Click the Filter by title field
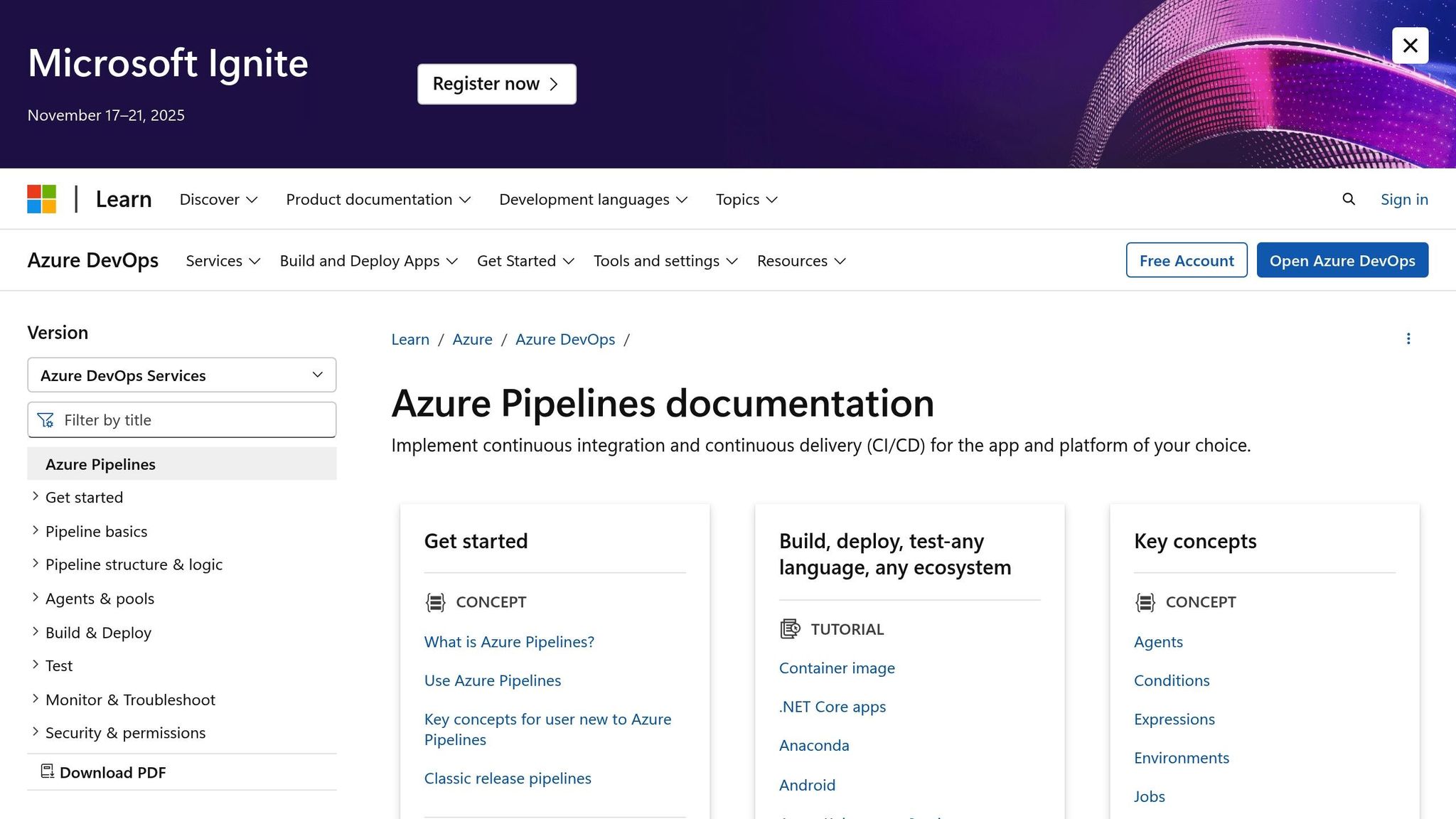 (182, 420)
